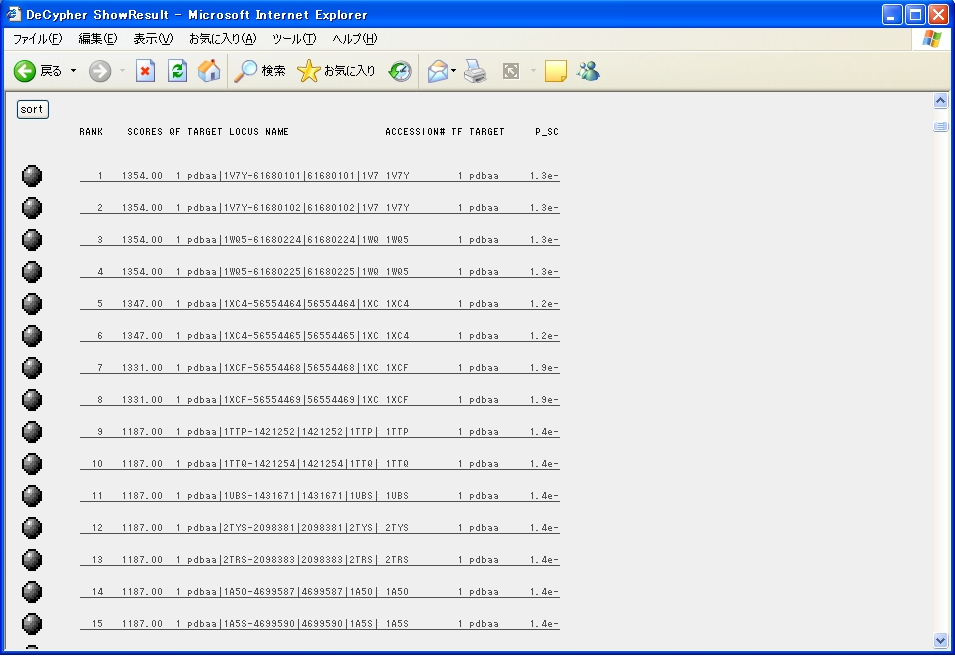This screenshot has width=955, height=657.
Task: Click the grey Forward arrow button
Action: [100, 71]
